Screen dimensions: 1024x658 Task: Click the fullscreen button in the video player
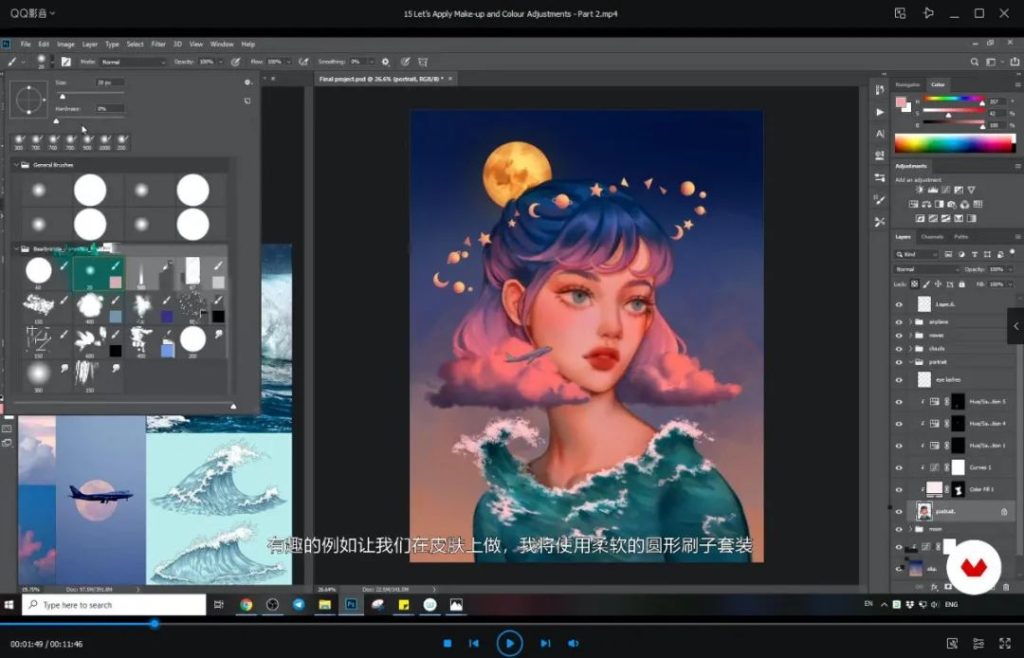[1005, 644]
